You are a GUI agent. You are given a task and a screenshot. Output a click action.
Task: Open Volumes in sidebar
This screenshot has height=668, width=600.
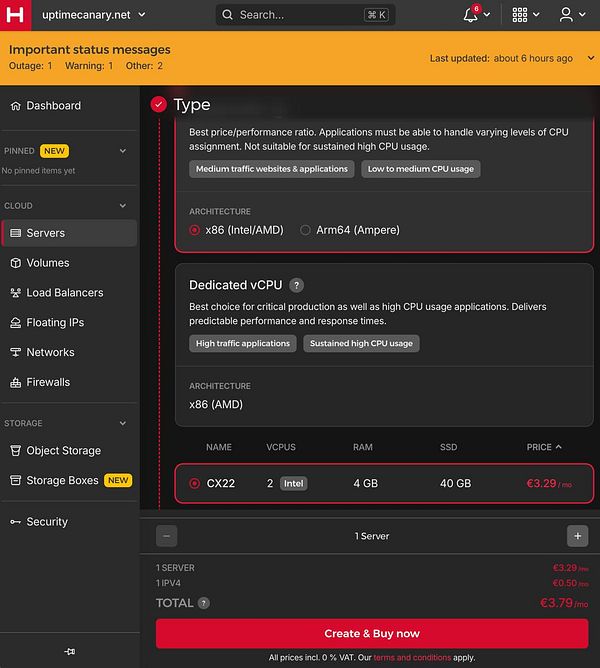[69, 263]
